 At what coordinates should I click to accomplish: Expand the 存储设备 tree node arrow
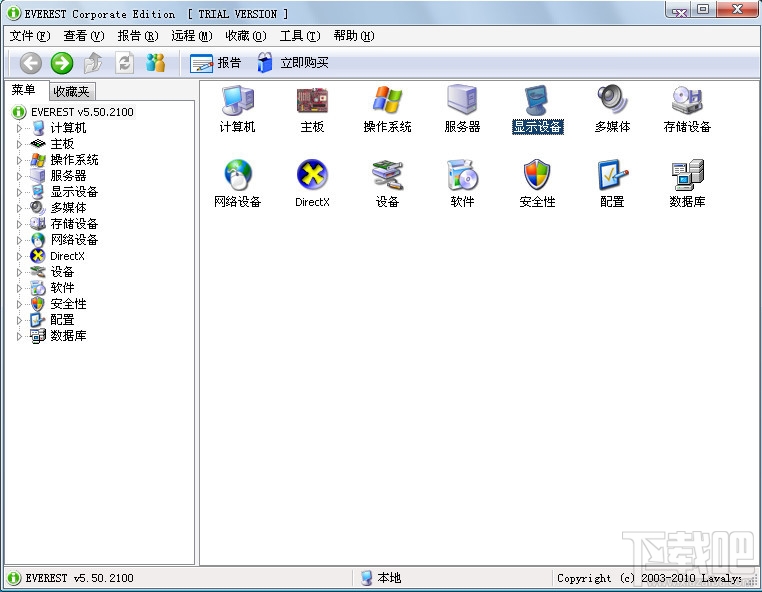pyautogui.click(x=19, y=225)
